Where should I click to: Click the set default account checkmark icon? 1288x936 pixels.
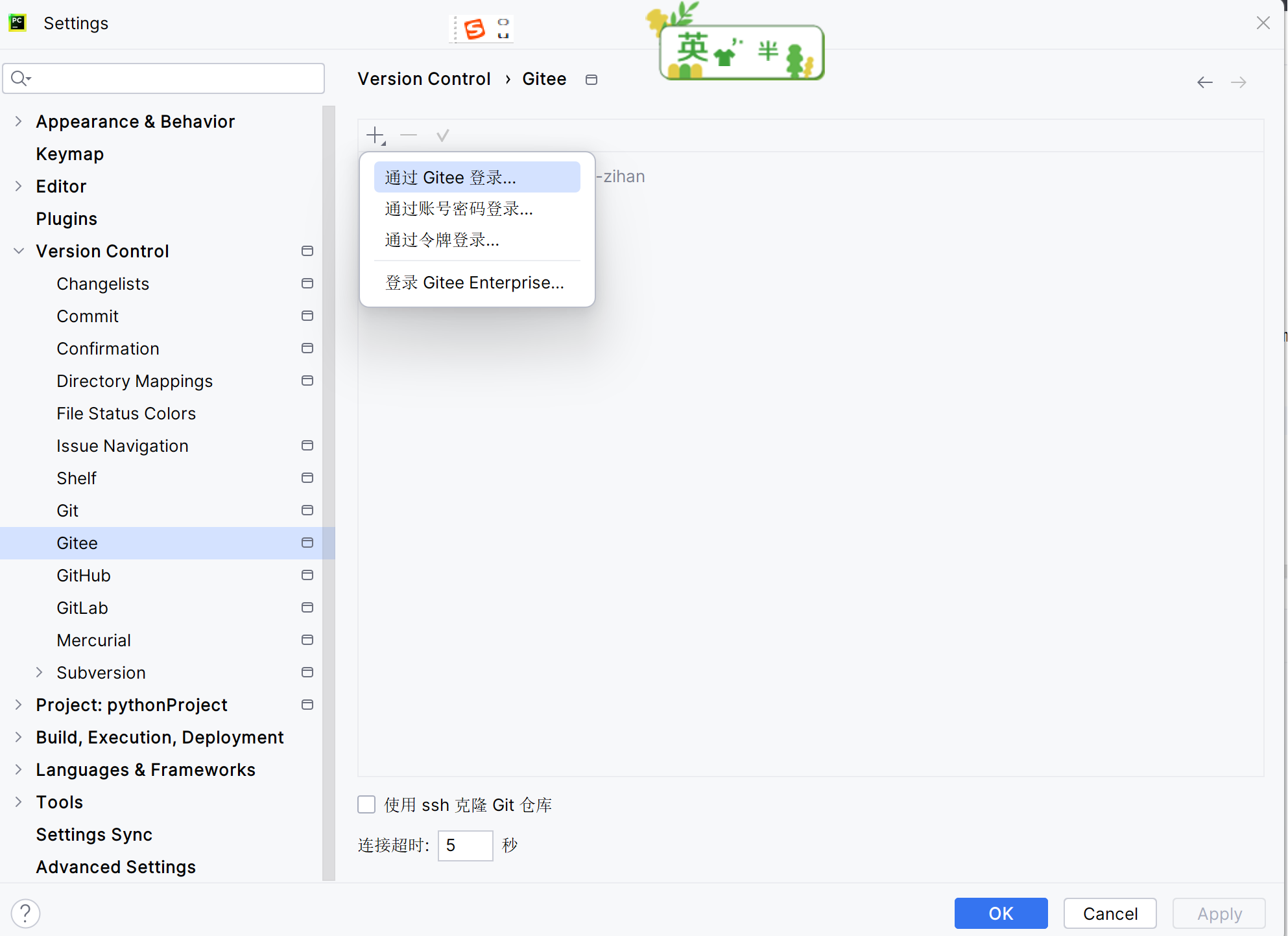(x=443, y=135)
